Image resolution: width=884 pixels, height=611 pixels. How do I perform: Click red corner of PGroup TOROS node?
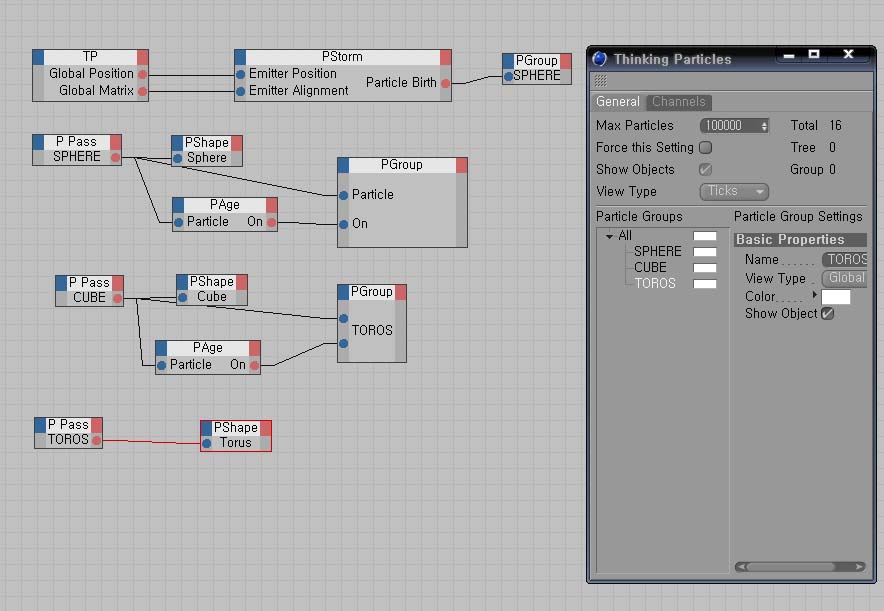click(400, 292)
